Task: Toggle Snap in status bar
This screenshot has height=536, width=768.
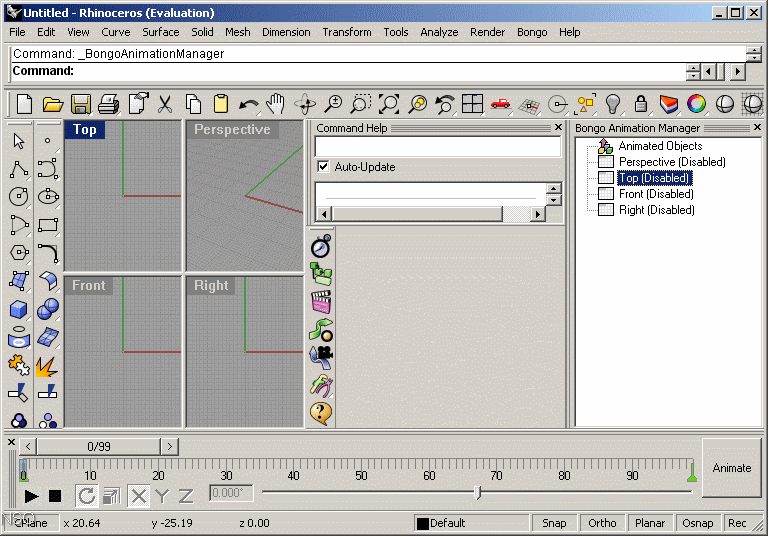Action: [x=554, y=523]
